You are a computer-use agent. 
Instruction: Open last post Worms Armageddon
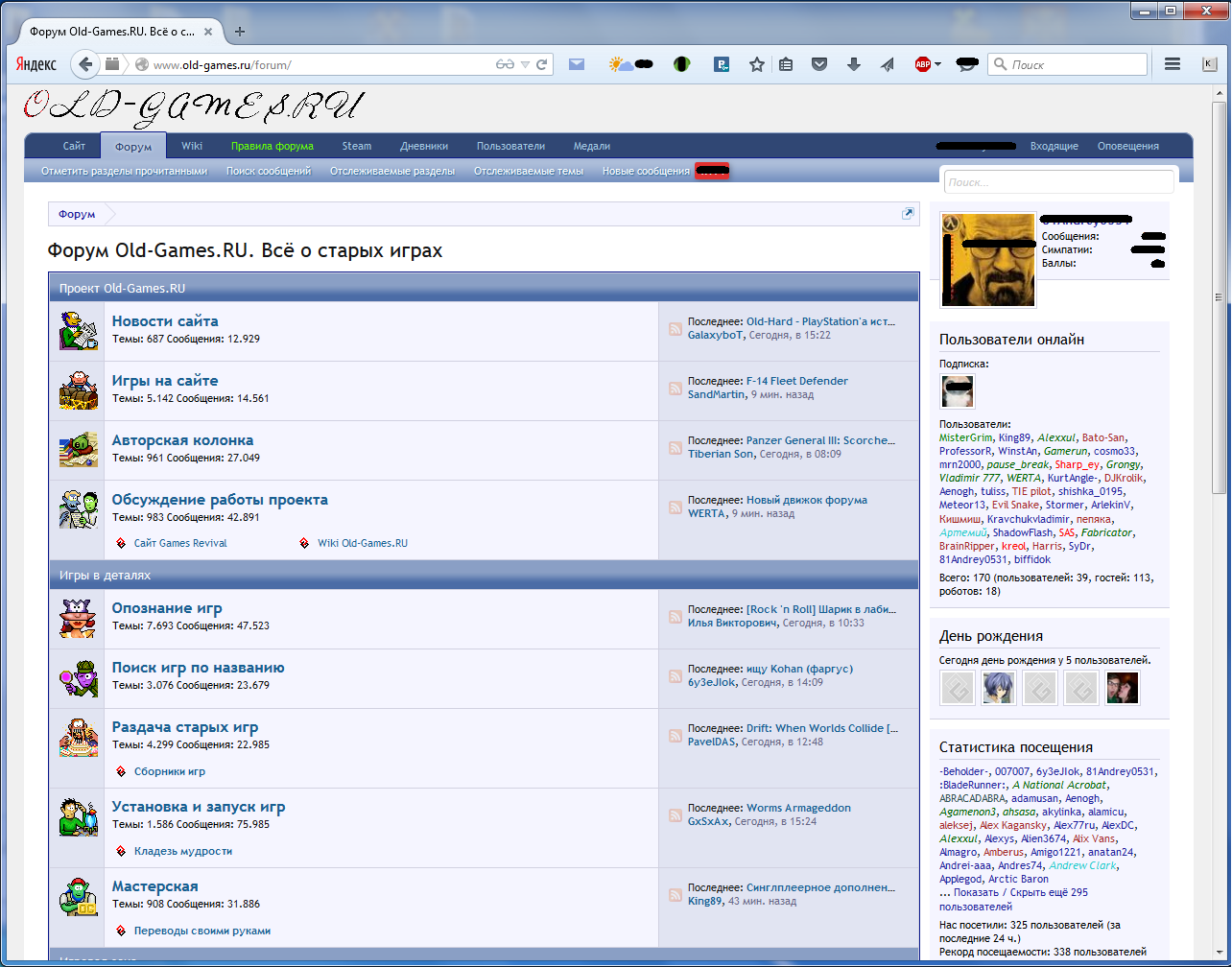coord(798,808)
